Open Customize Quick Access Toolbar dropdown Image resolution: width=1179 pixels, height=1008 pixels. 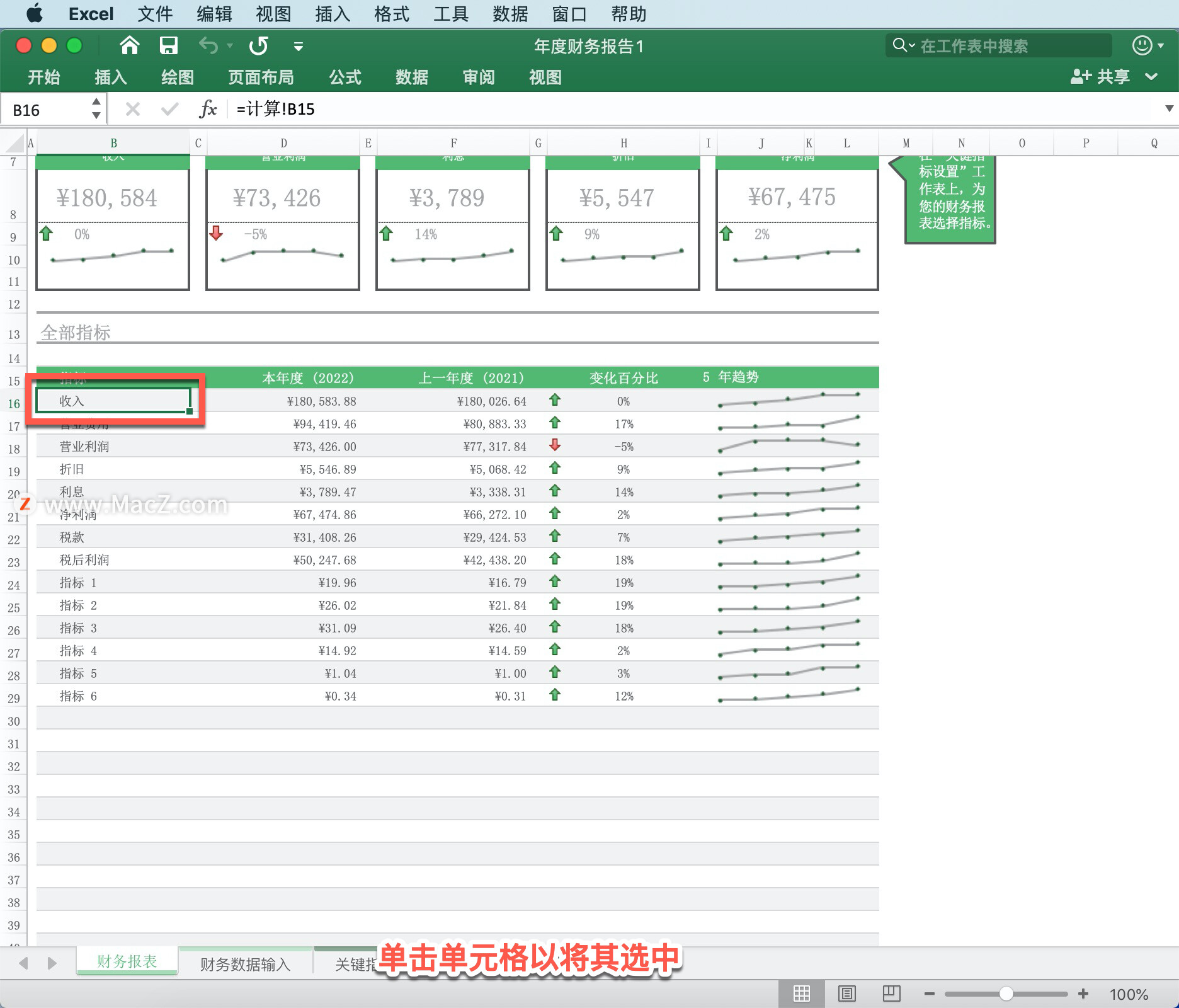coord(299,46)
